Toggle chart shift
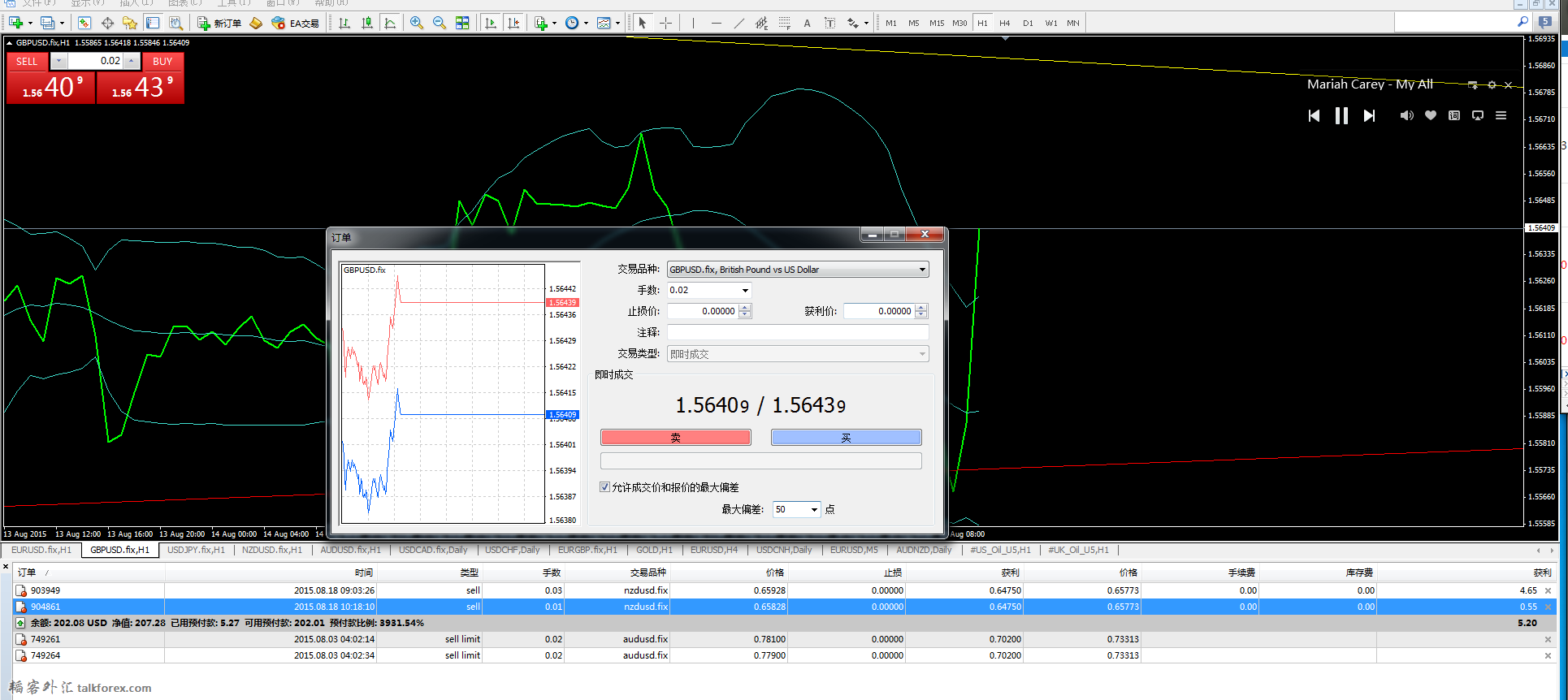The height and width of the screenshot is (700, 1568). 513,23
